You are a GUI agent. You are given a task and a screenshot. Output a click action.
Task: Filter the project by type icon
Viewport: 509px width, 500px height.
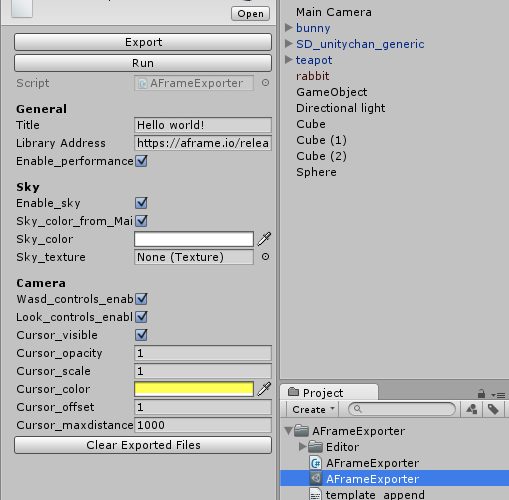point(472,409)
